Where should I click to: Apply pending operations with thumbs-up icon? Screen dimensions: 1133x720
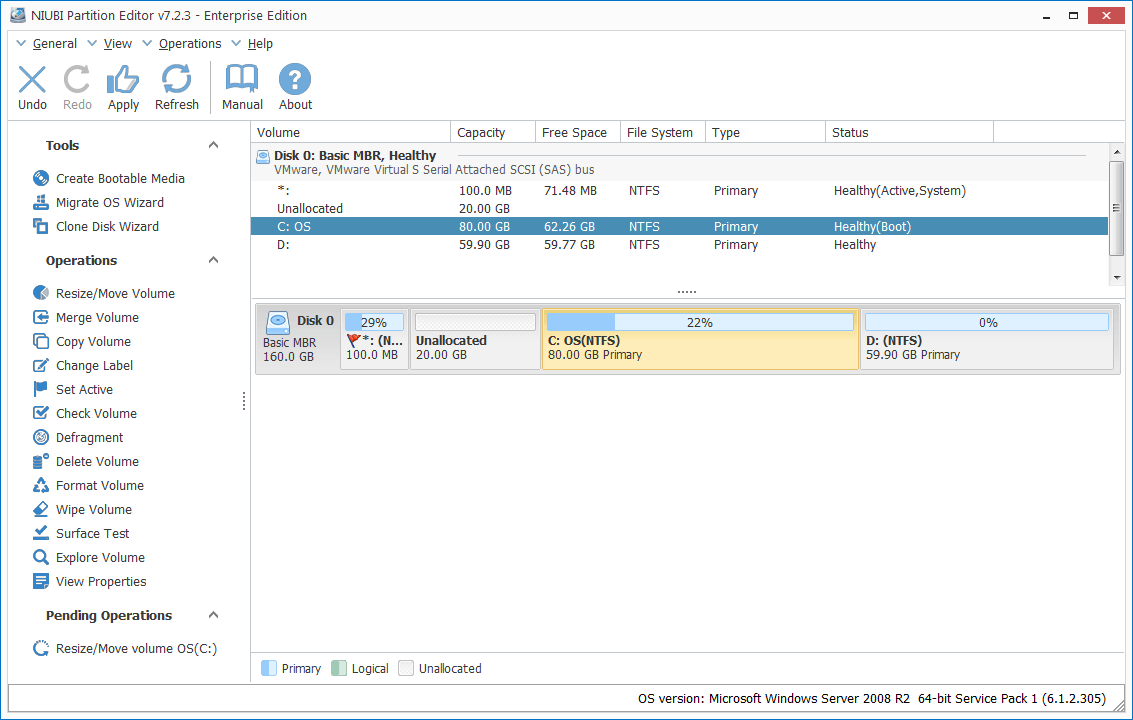point(123,80)
